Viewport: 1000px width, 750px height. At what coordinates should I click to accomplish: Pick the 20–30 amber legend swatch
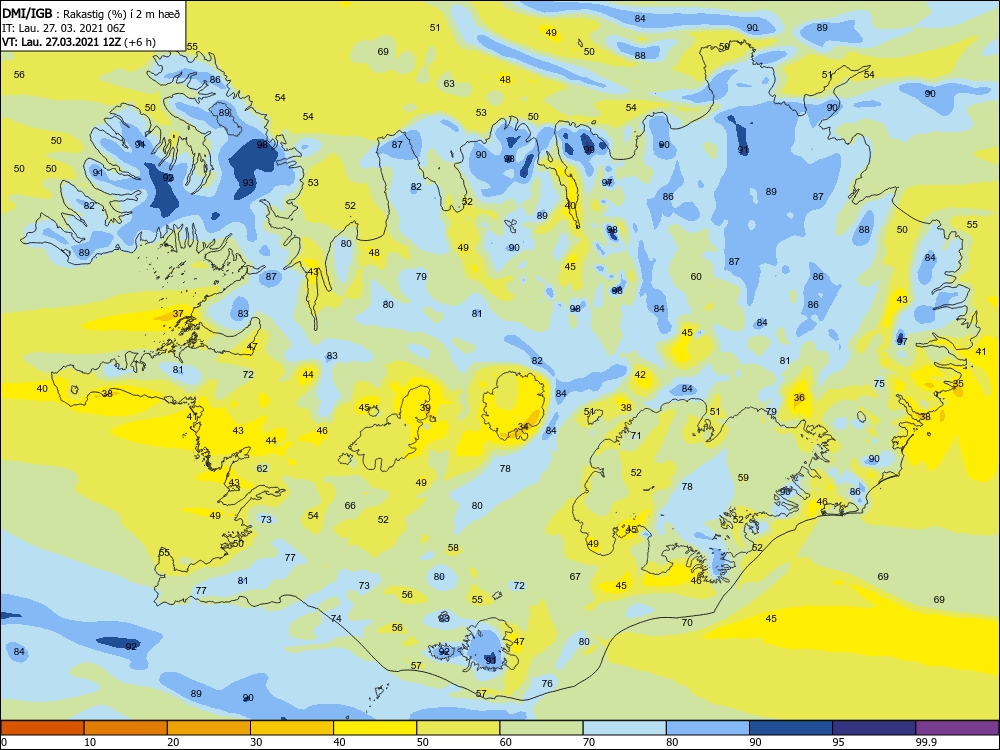click(209, 728)
